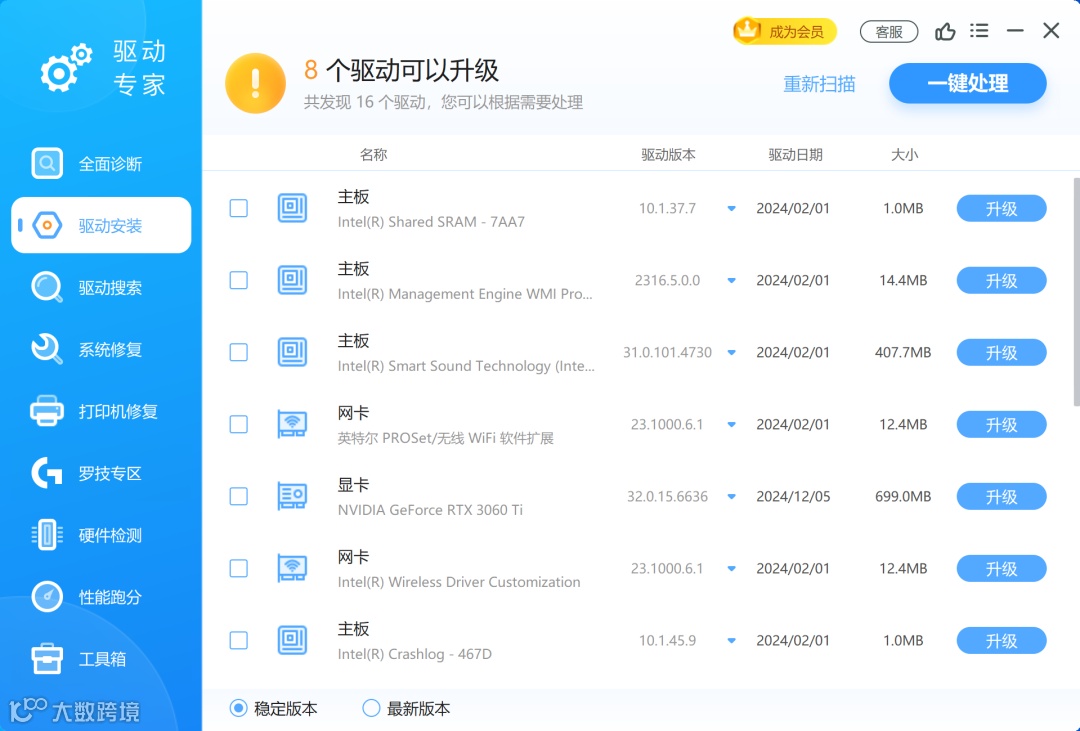This screenshot has height=731, width=1080.
Task: Expand version dropdown next to 2316.5.0.0
Action: [731, 280]
